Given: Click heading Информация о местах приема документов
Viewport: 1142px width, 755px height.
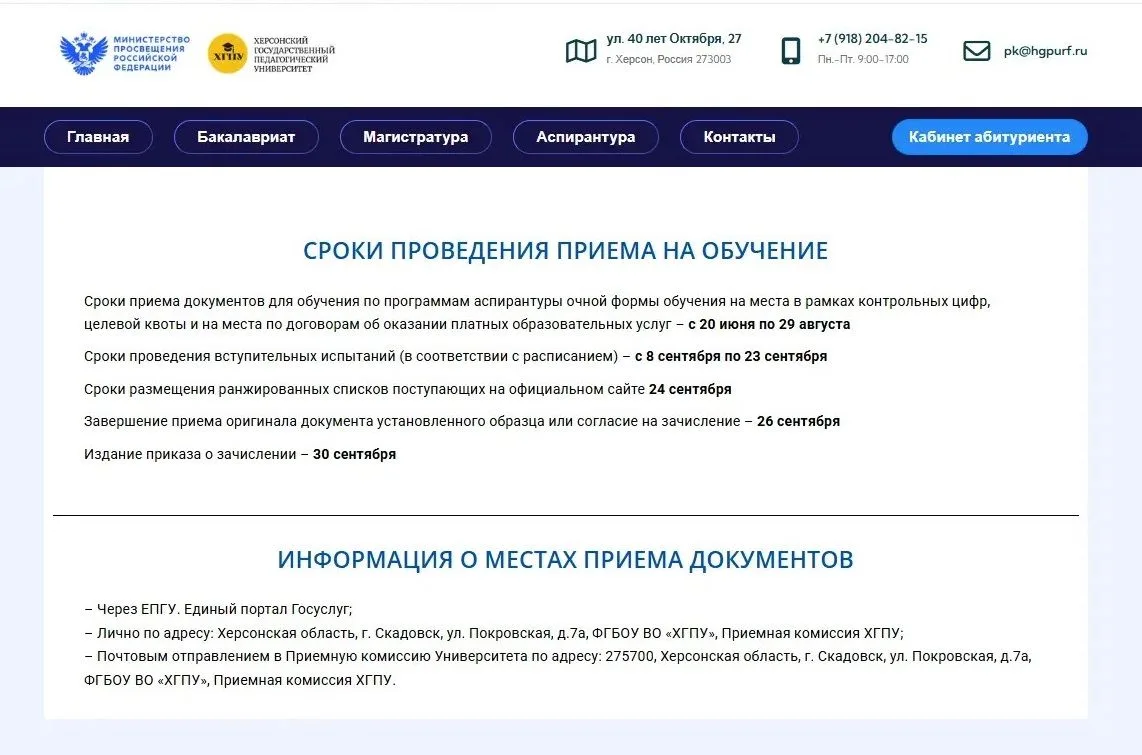Looking at the screenshot, I should pyautogui.click(x=565, y=559).
